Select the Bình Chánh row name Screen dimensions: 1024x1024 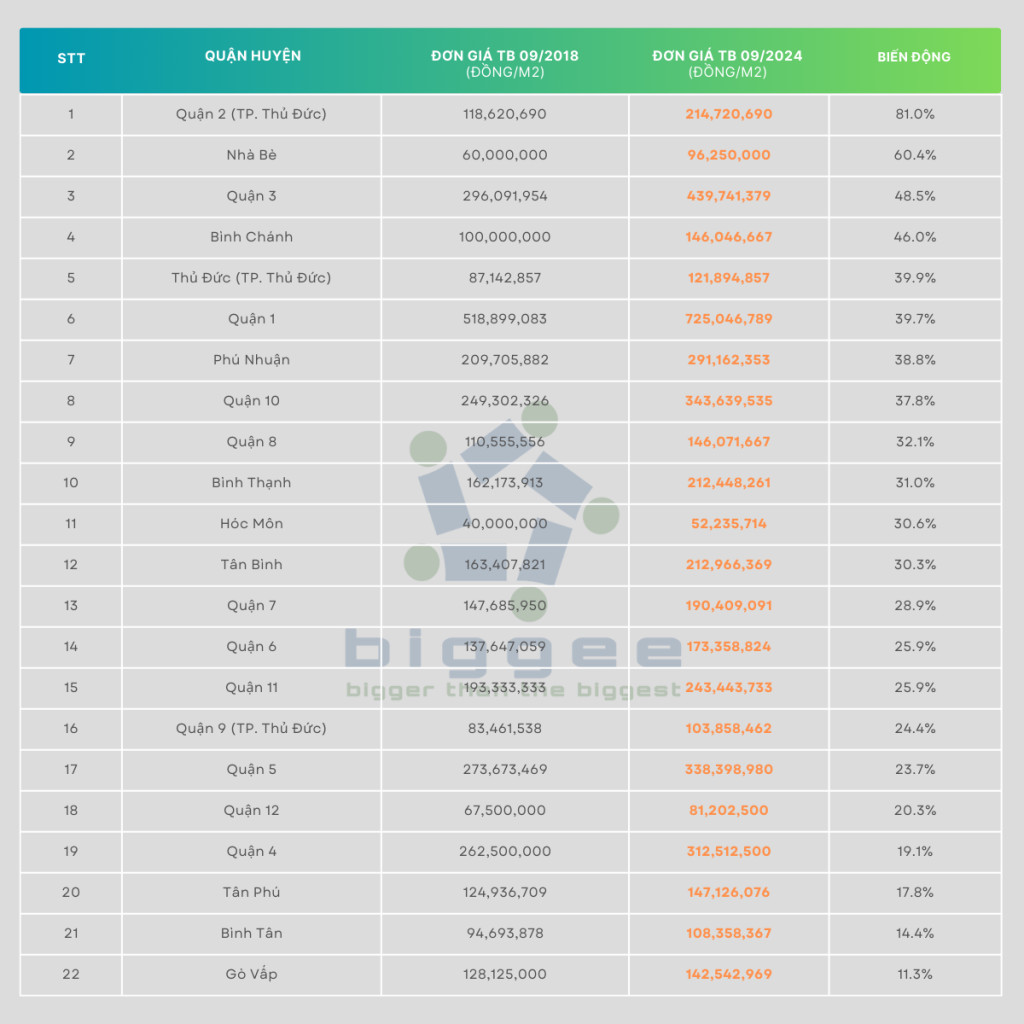coord(251,237)
